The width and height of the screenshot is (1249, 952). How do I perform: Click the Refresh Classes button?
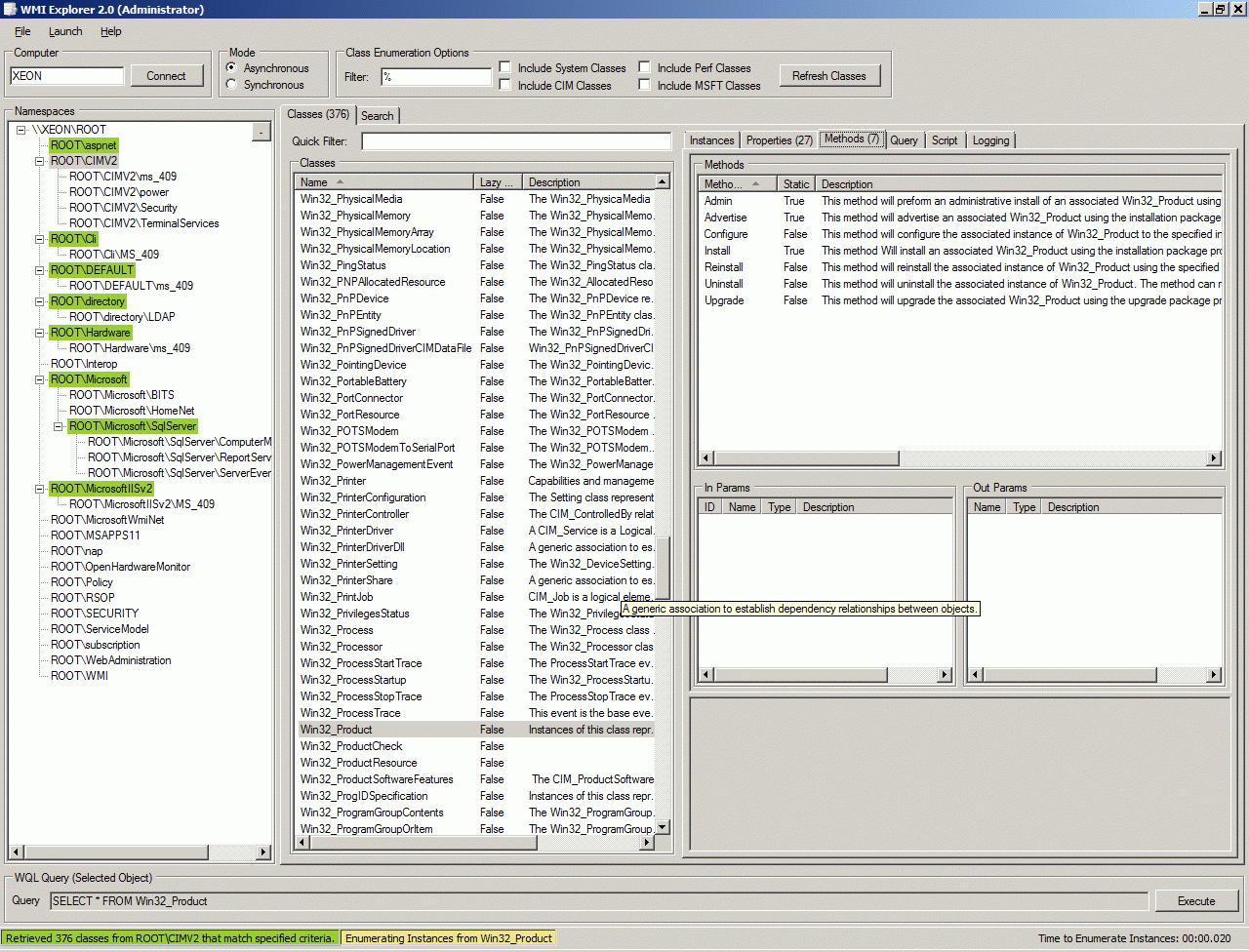(x=829, y=76)
